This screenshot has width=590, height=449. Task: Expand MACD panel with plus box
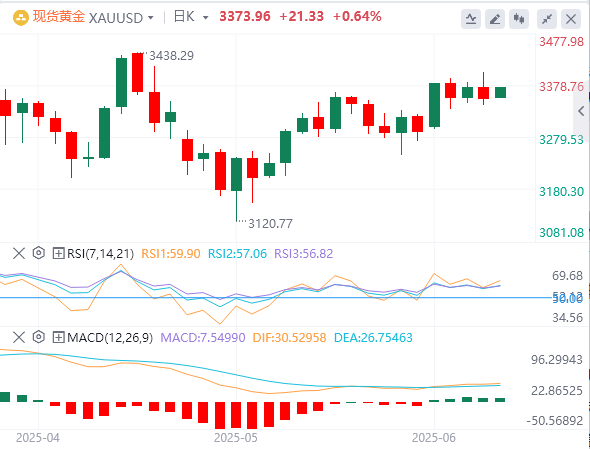[58, 337]
